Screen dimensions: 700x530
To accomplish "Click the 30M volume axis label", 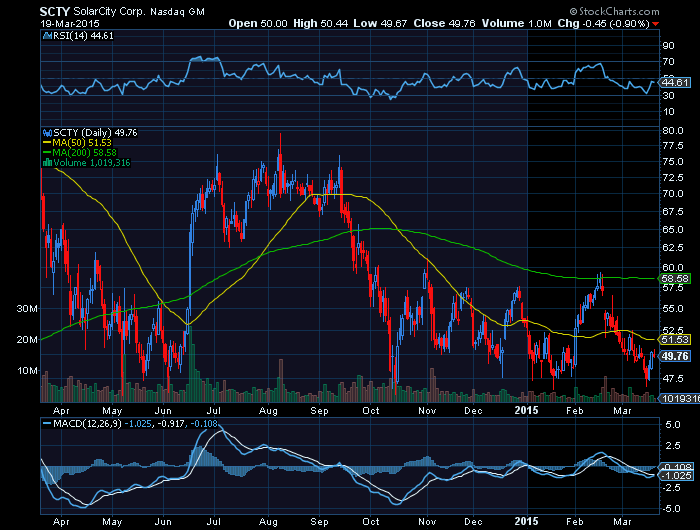I will [27, 309].
